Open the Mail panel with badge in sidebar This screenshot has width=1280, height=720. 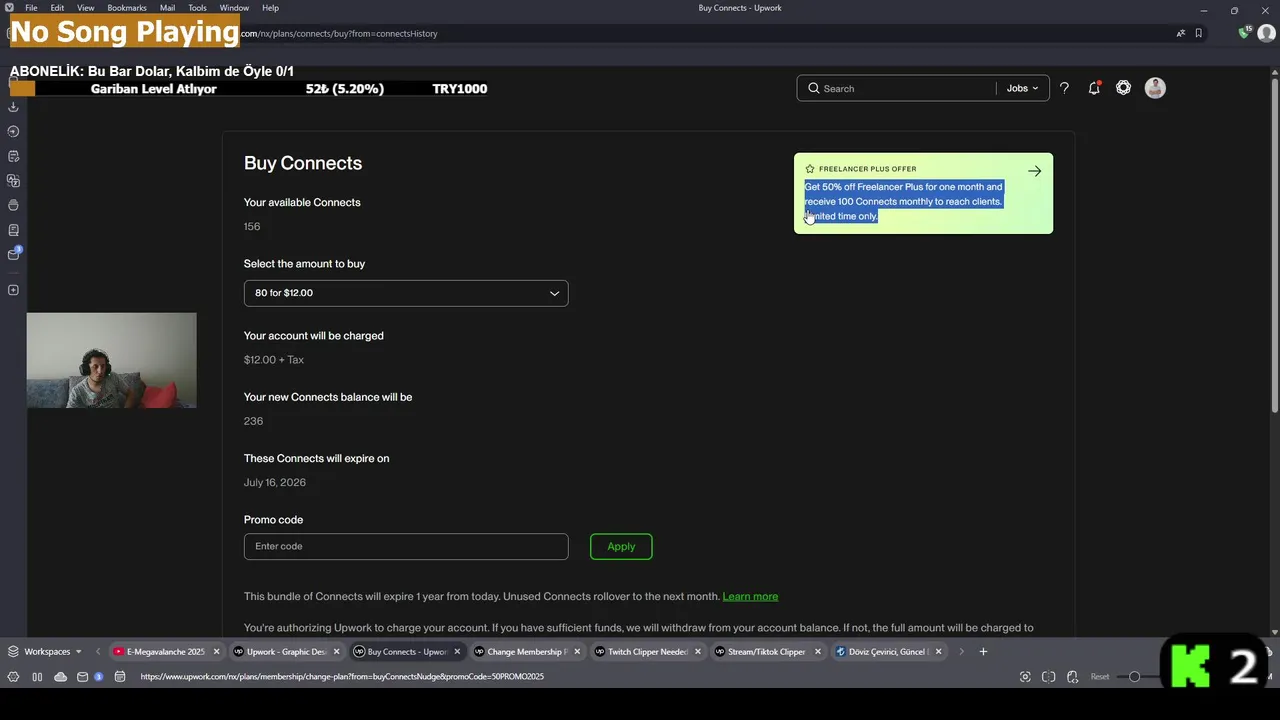coord(13,254)
